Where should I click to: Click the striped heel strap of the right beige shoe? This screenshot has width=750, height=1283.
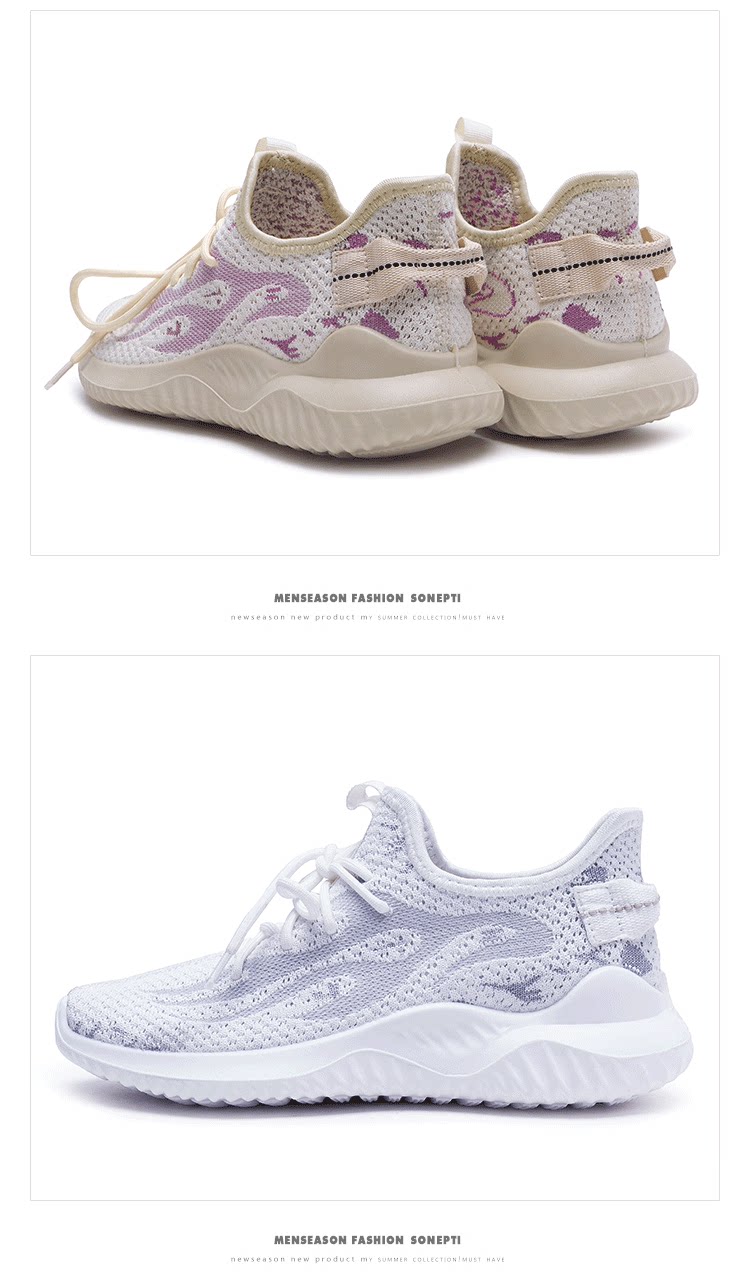point(600,258)
